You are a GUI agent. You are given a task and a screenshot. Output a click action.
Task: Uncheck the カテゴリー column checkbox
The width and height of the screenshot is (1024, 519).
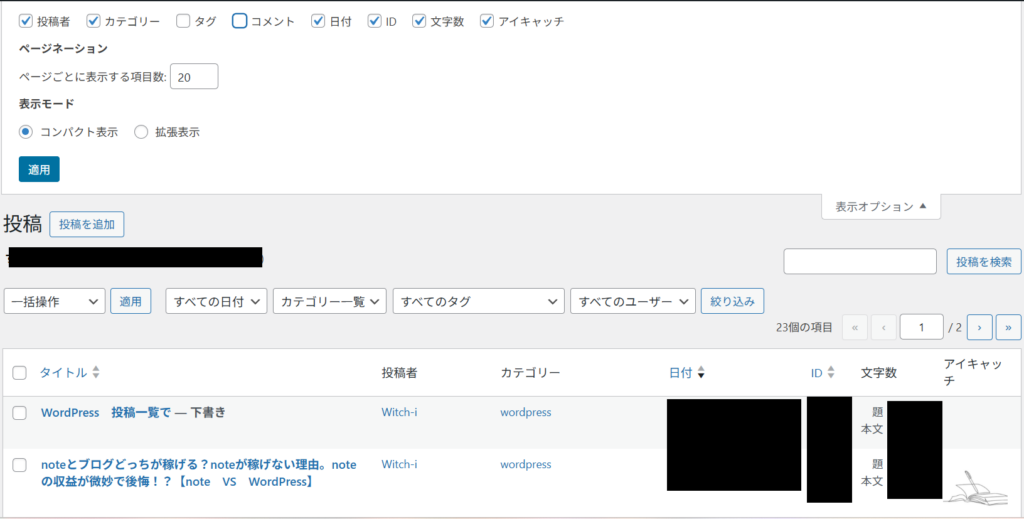93,22
